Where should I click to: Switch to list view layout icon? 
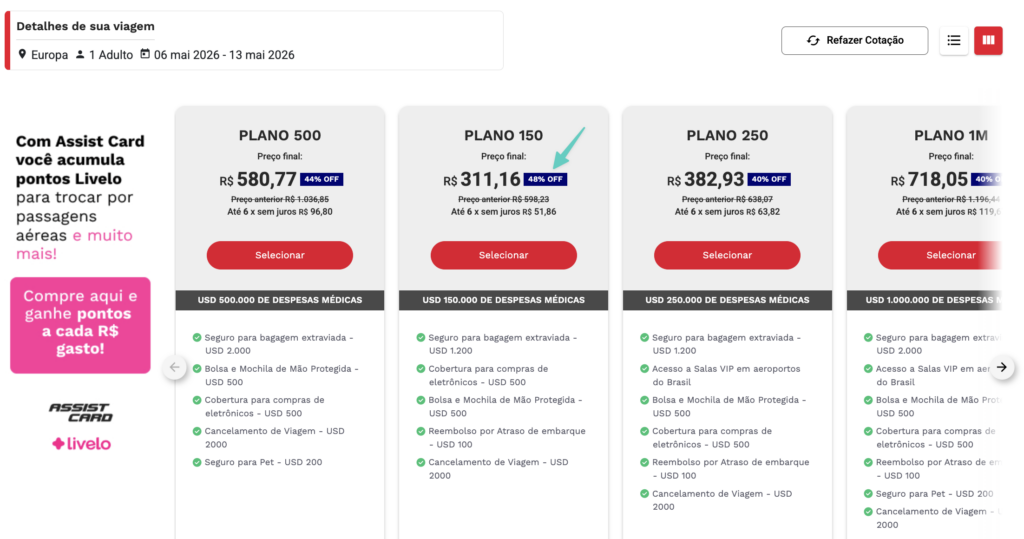[953, 41]
